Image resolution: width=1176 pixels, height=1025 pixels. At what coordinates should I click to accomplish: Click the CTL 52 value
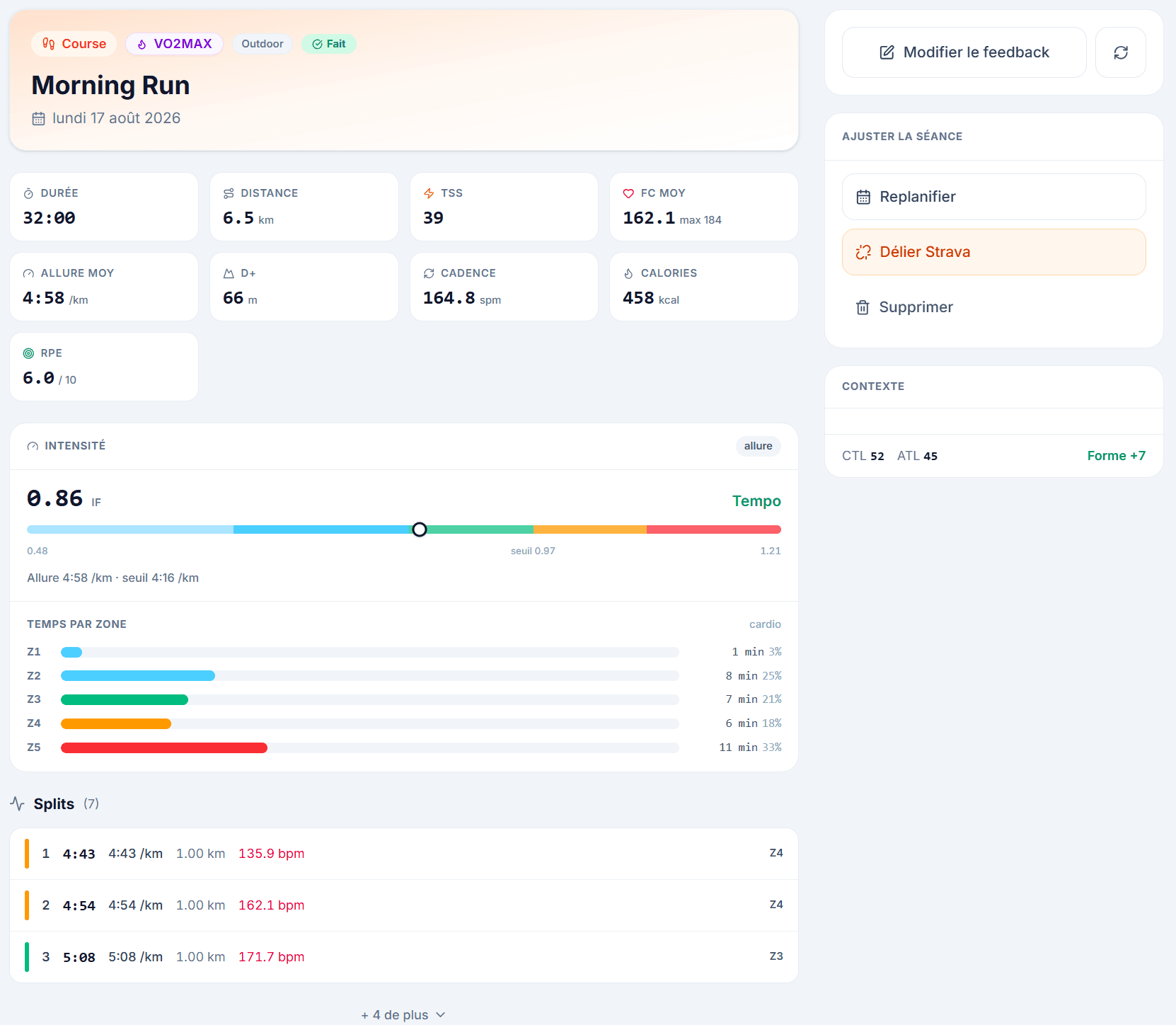pyautogui.click(x=863, y=456)
